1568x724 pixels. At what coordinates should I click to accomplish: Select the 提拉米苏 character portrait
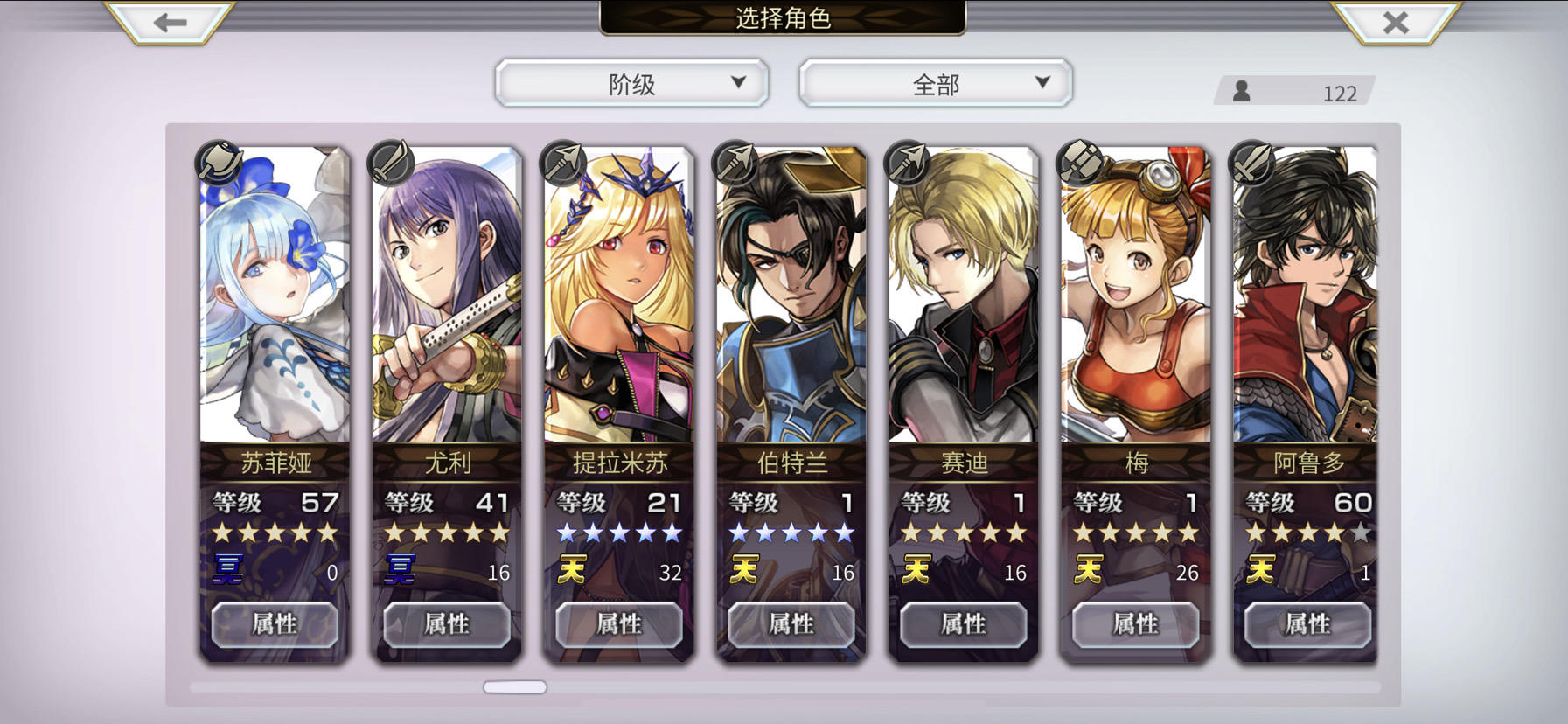(619, 295)
